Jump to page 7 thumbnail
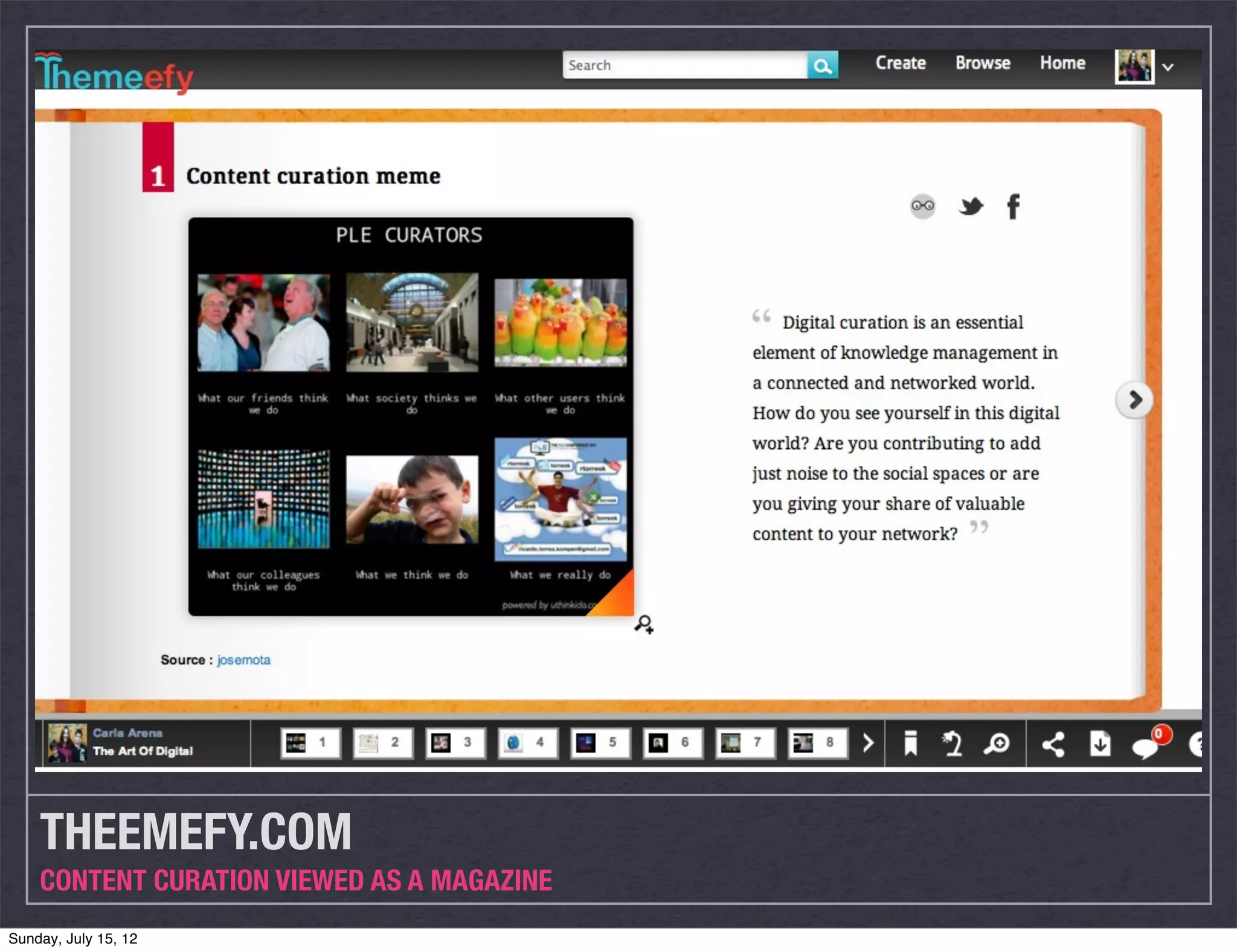The image size is (1237, 952). tap(745, 743)
